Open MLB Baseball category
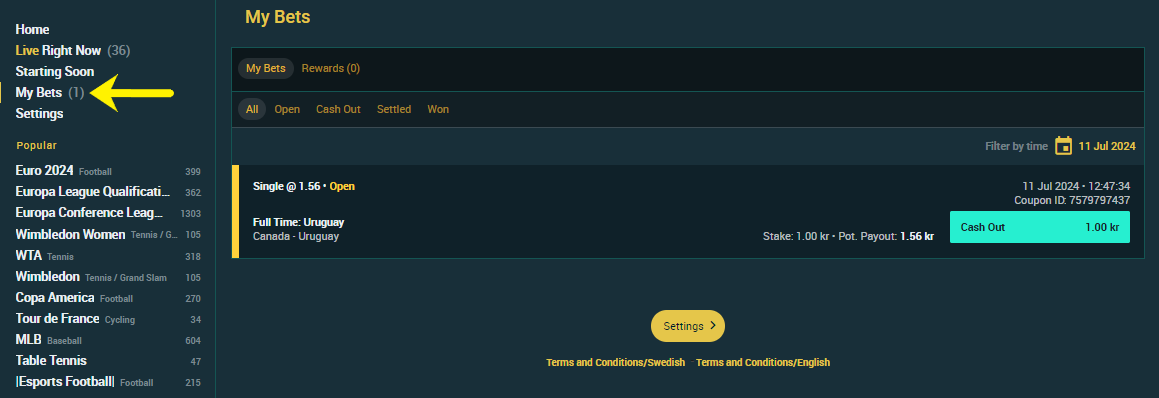The image size is (1159, 398). (108, 340)
